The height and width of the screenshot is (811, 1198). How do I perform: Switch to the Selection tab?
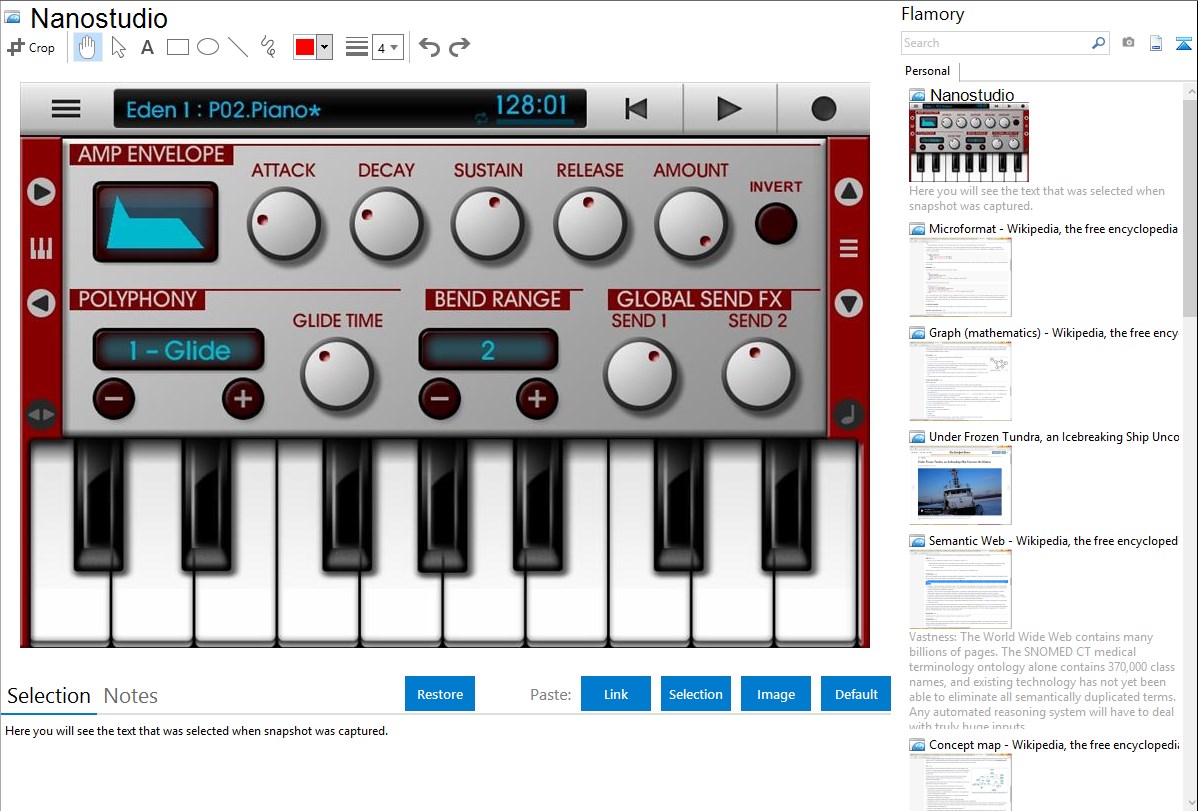(x=49, y=696)
